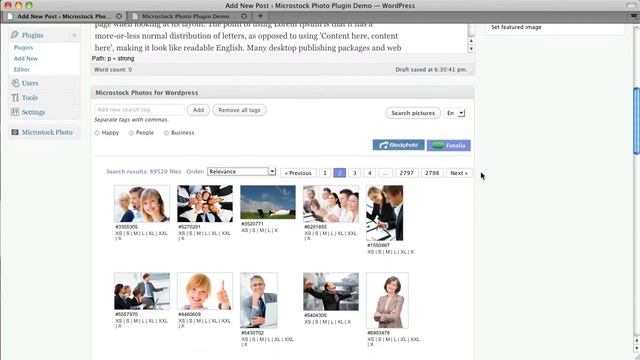Select the People tag radio button

pos(131,133)
